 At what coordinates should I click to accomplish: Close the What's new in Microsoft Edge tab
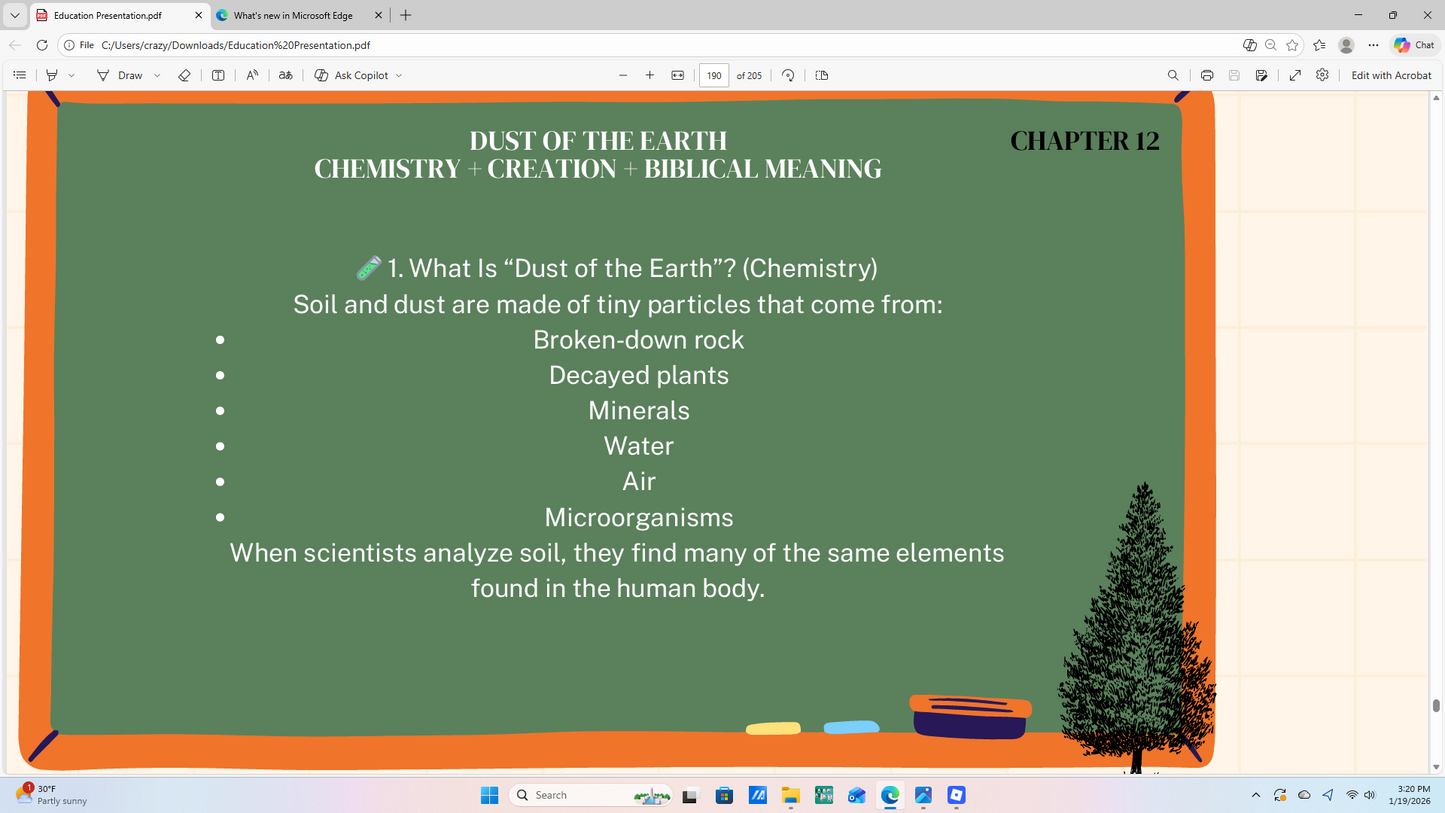(x=378, y=15)
